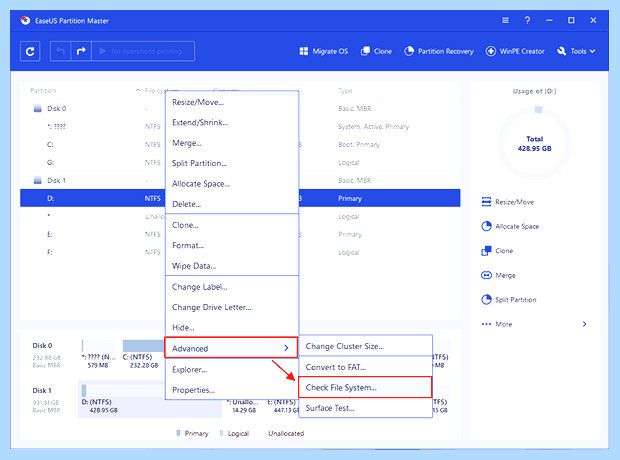
Task: Click the refresh icon in the toolbar
Action: coord(30,51)
